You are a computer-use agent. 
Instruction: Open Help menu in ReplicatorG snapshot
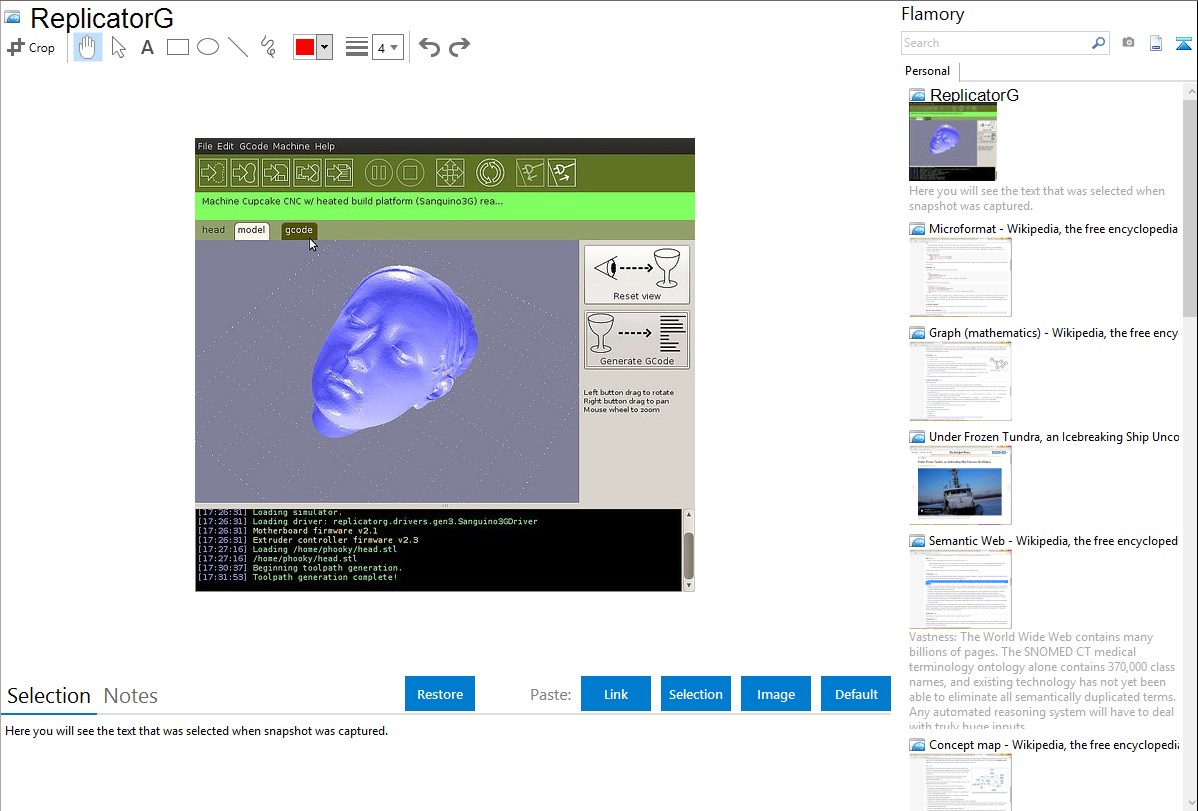coord(325,146)
